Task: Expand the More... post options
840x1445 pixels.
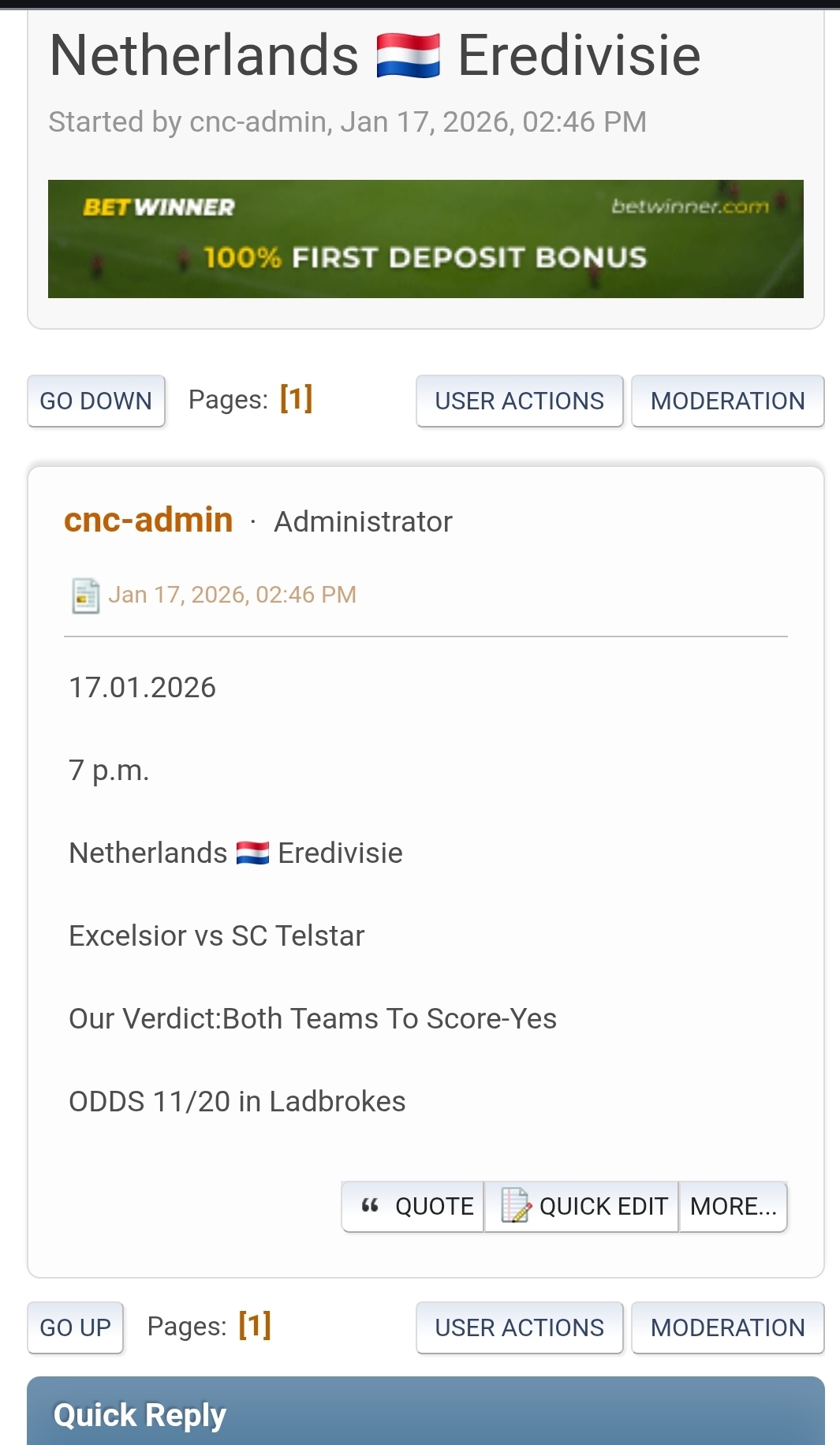Action: [x=733, y=1206]
